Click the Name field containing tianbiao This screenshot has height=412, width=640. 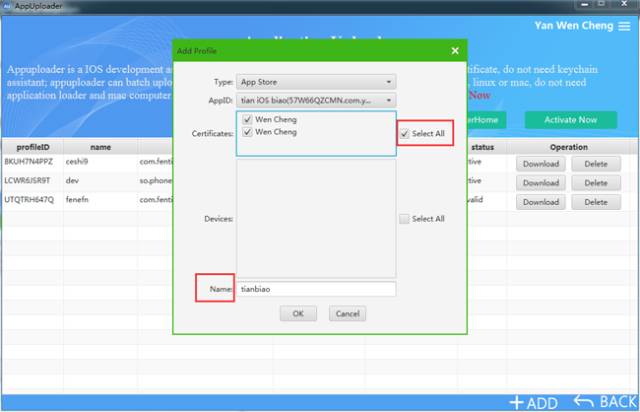click(x=316, y=289)
